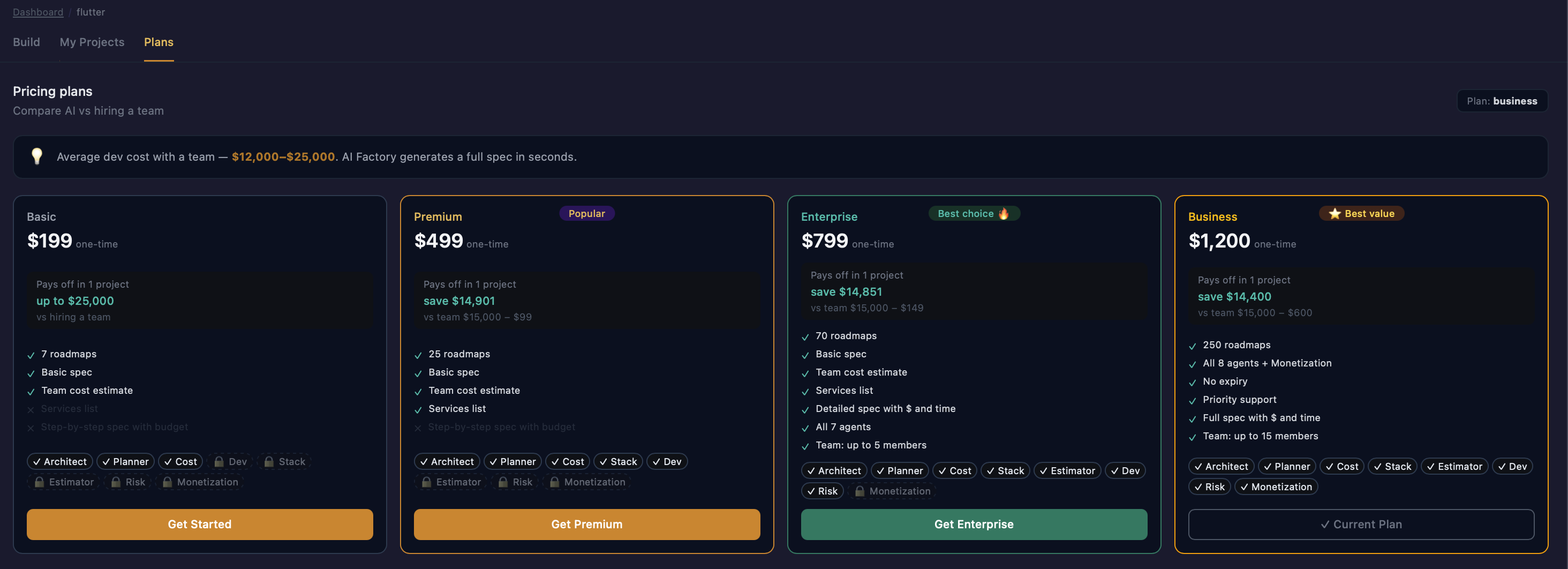Click the locked Estimator chip in Premium plan
1568x569 pixels.
click(451, 482)
